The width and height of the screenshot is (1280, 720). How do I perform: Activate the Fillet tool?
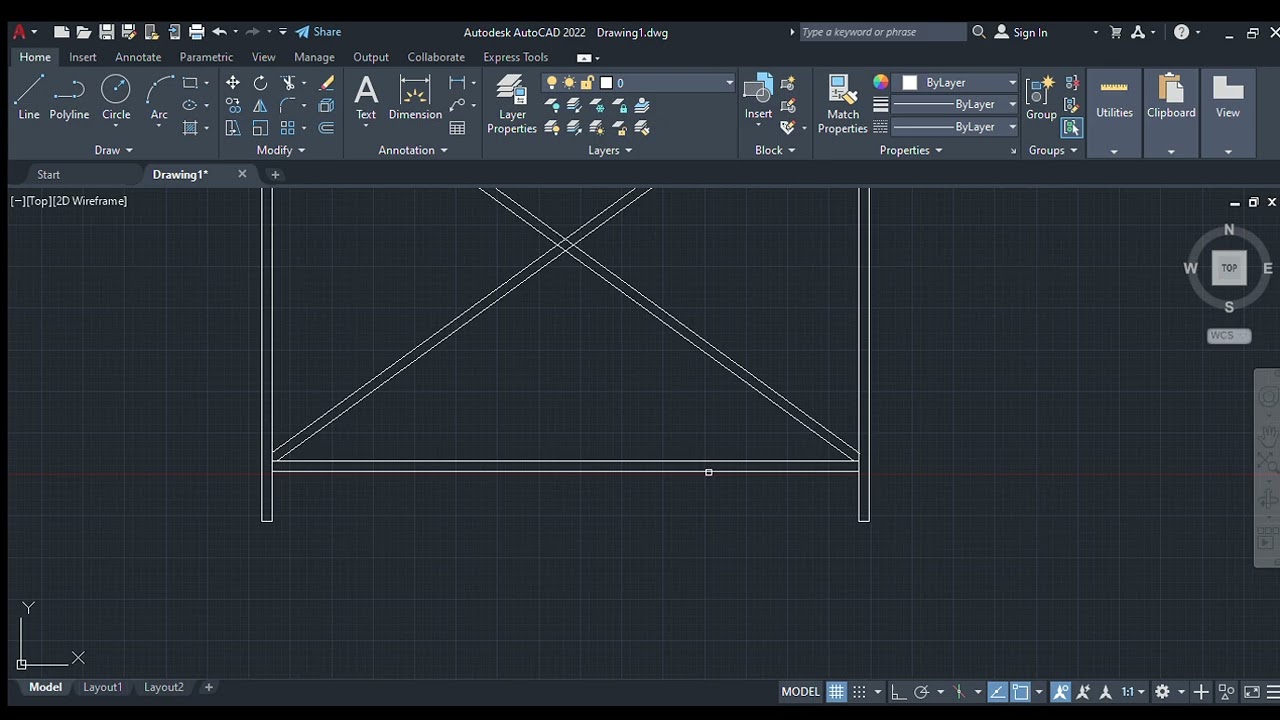(288, 105)
